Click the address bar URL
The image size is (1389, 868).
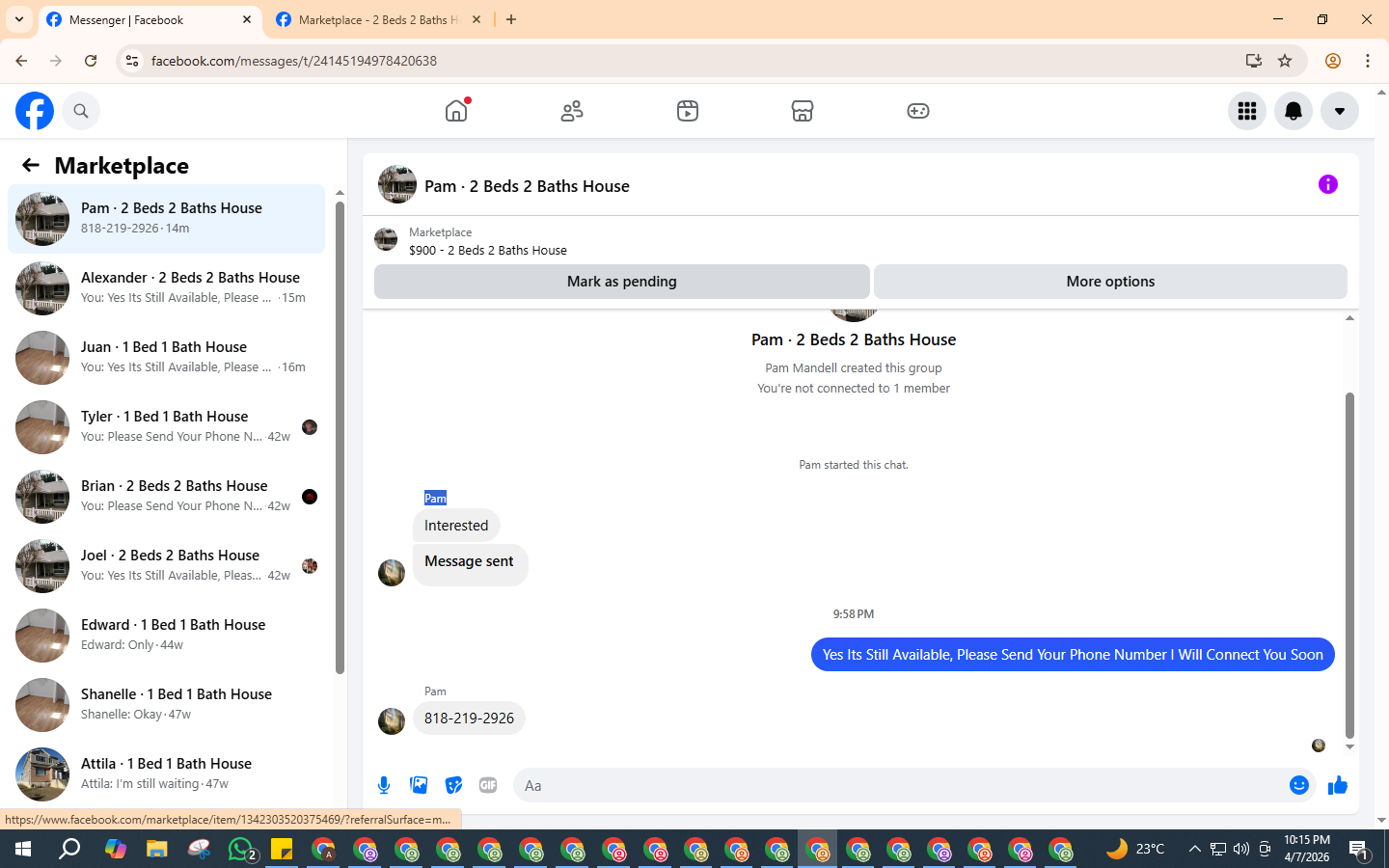[294, 61]
